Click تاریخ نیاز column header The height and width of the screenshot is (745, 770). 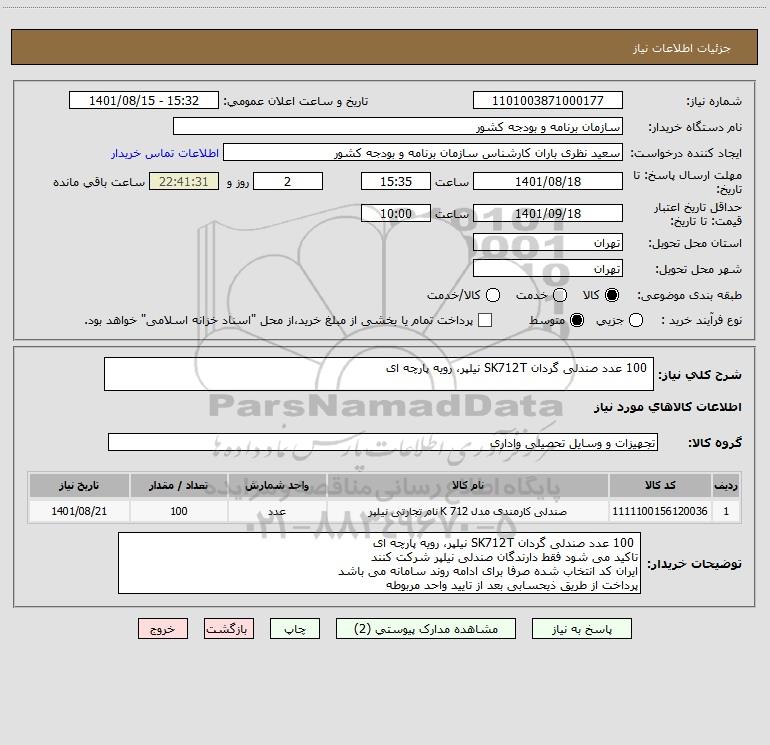point(79,485)
